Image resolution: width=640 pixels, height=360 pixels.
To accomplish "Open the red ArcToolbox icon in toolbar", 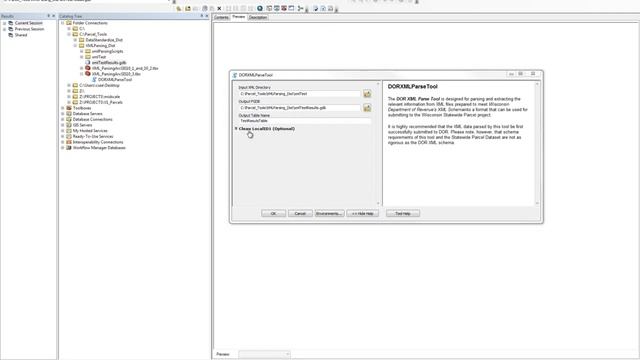I will [x=284, y=8].
